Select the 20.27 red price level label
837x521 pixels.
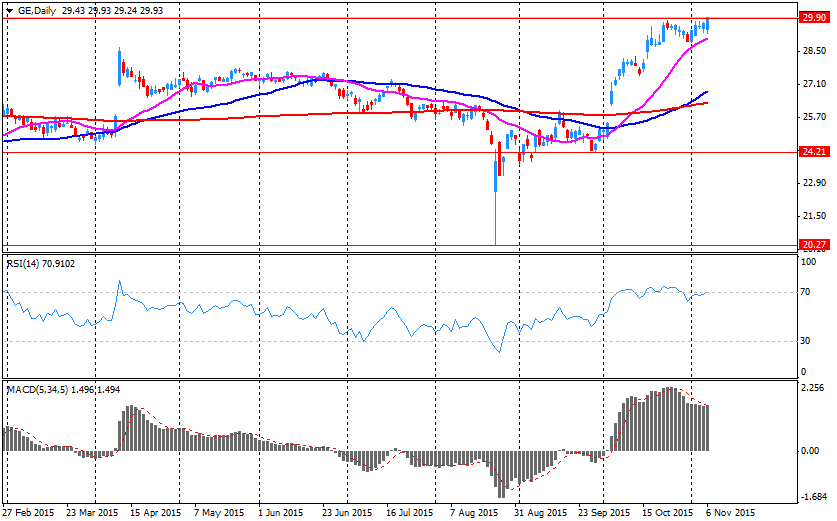[815, 245]
